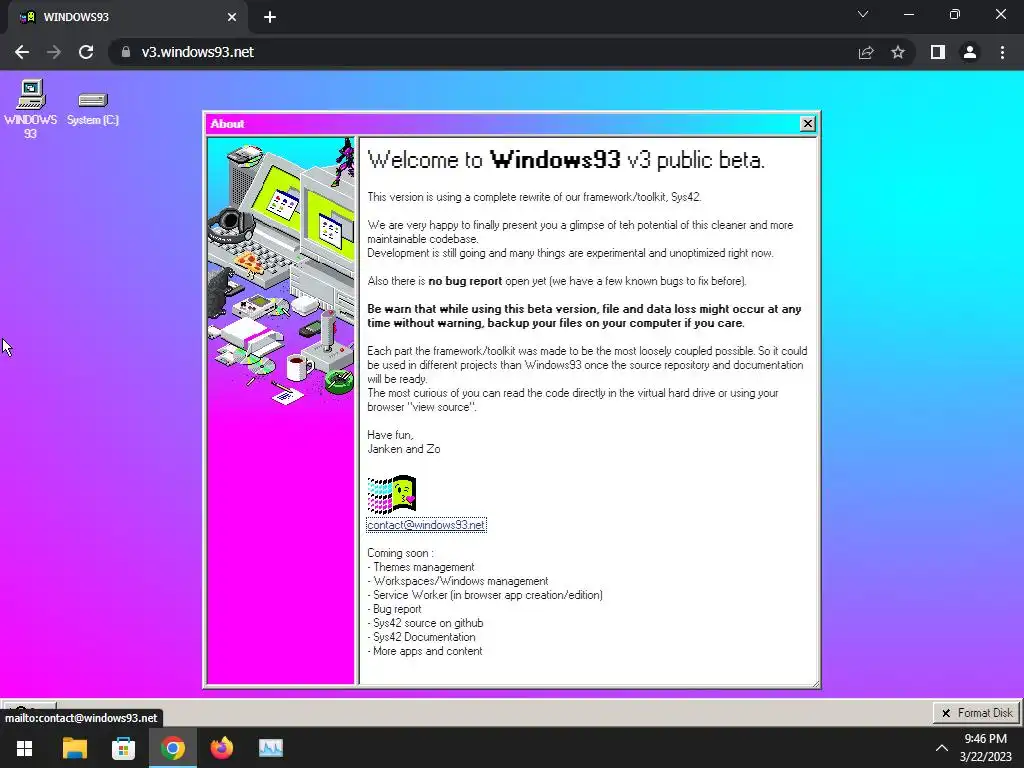Open a new browser tab
The height and width of the screenshot is (768, 1024).
click(x=270, y=18)
